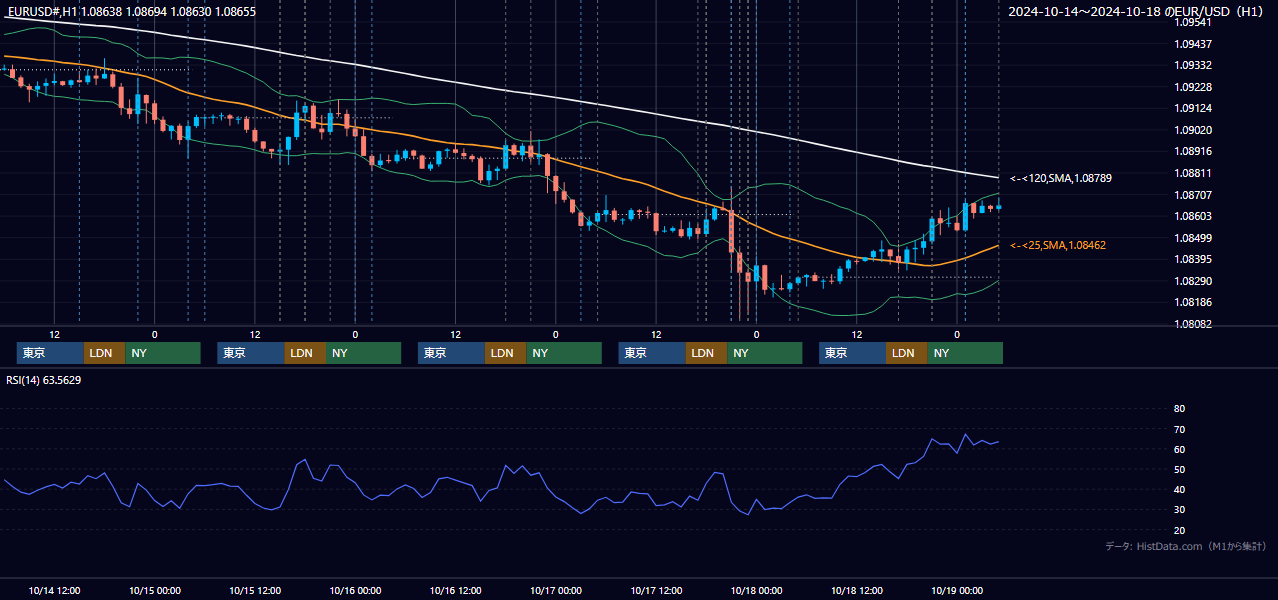Viewport: 1278px width, 600px height.
Task: Click price axis value 1.08186
Action: tap(1193, 302)
